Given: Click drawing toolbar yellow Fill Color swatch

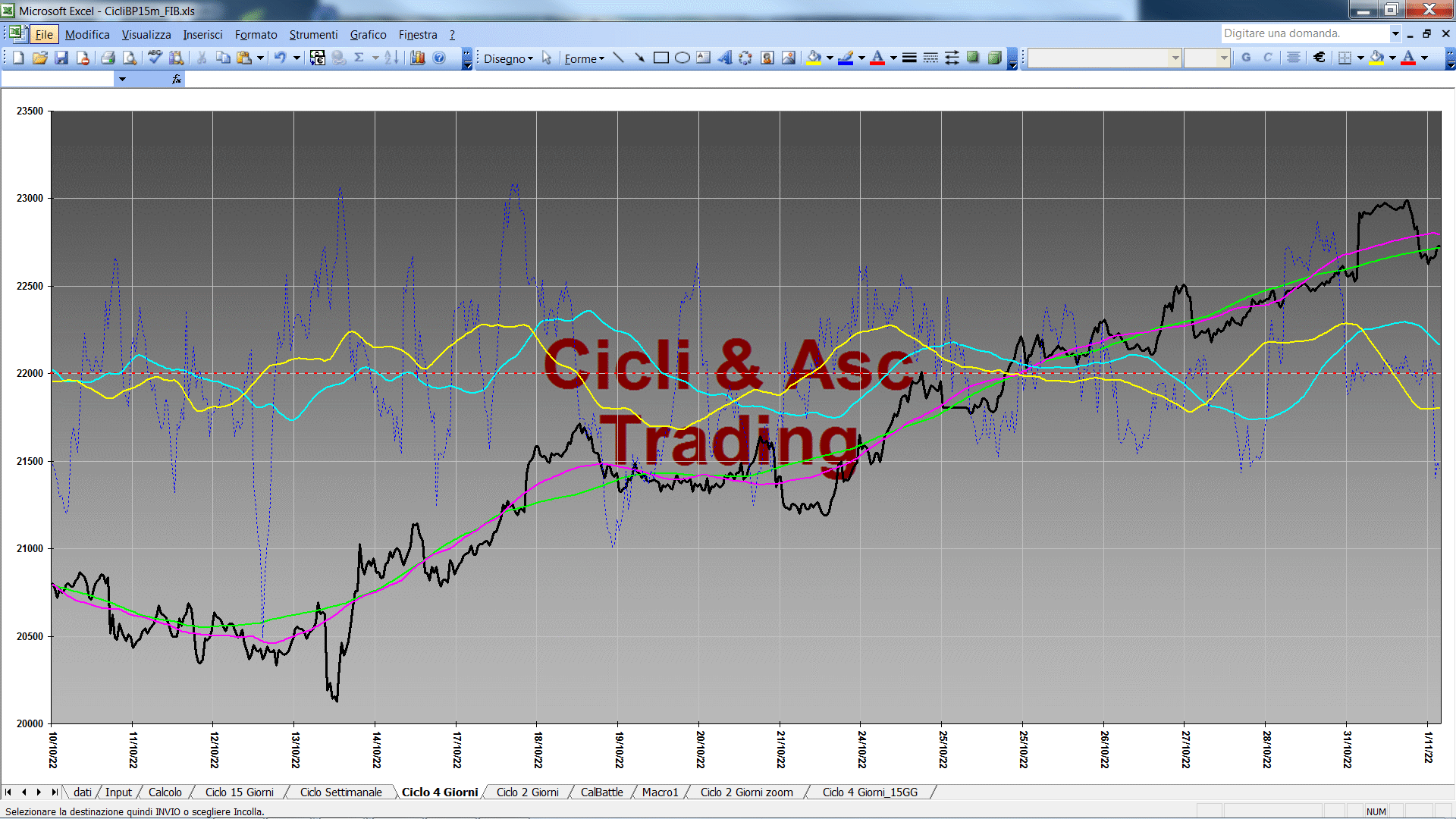Looking at the screenshot, I should (814, 58).
